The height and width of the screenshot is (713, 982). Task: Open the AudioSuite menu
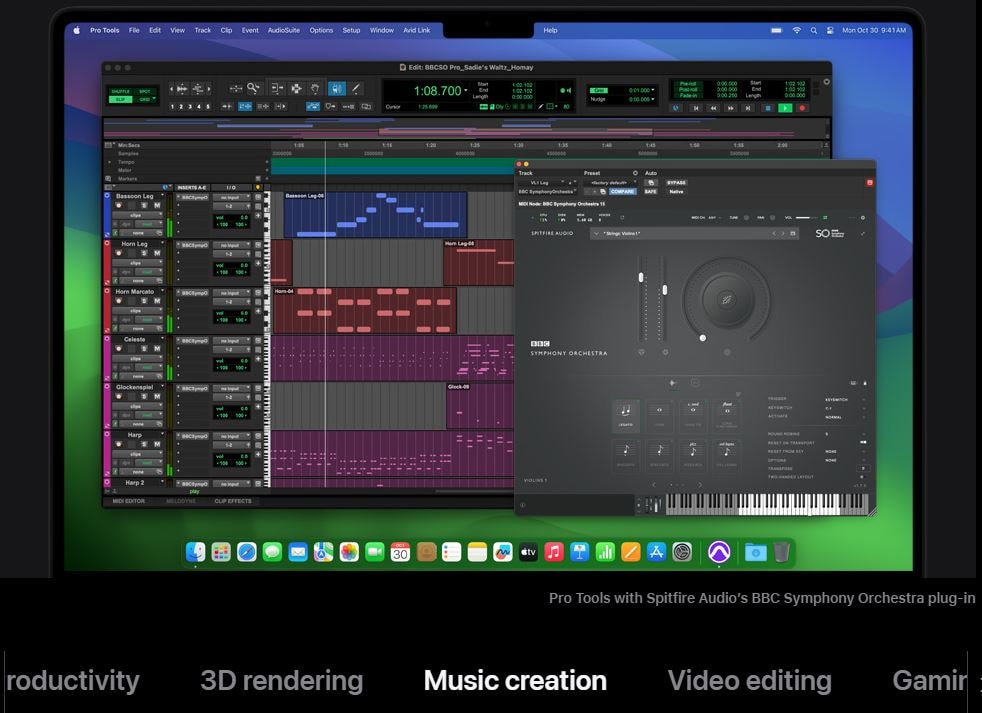point(284,30)
